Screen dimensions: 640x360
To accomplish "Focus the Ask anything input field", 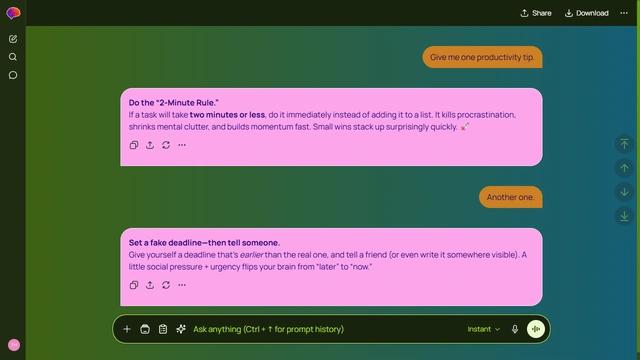I will tap(327, 329).
